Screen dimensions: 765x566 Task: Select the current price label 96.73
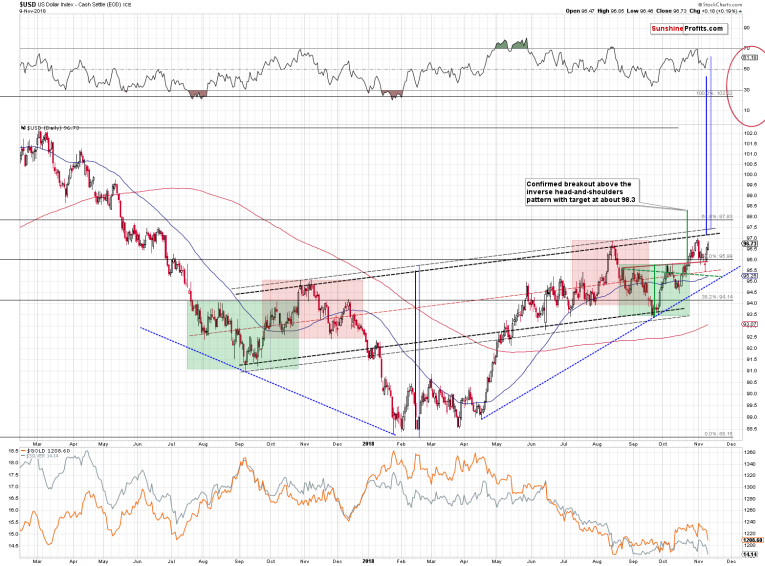coord(750,243)
